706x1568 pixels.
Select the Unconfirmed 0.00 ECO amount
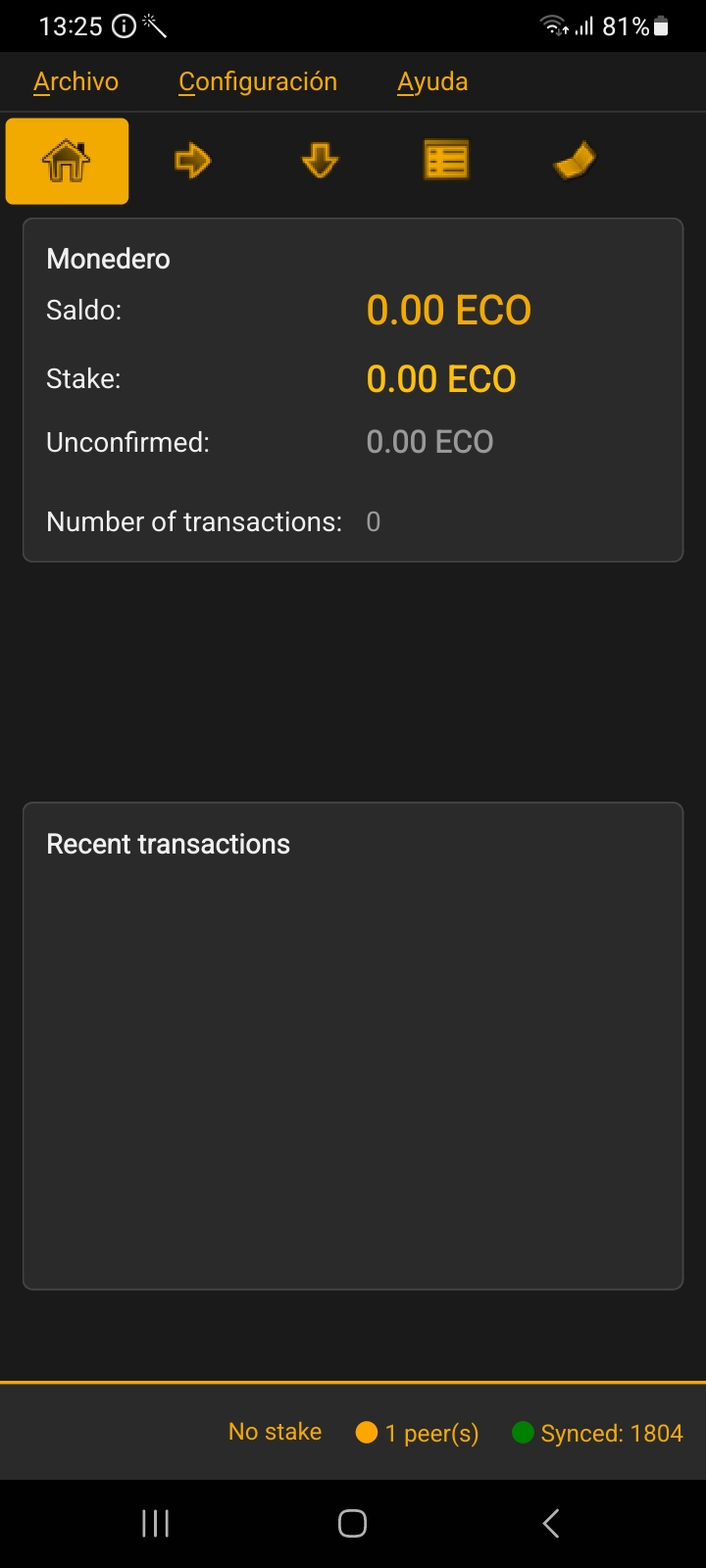pyautogui.click(x=429, y=442)
